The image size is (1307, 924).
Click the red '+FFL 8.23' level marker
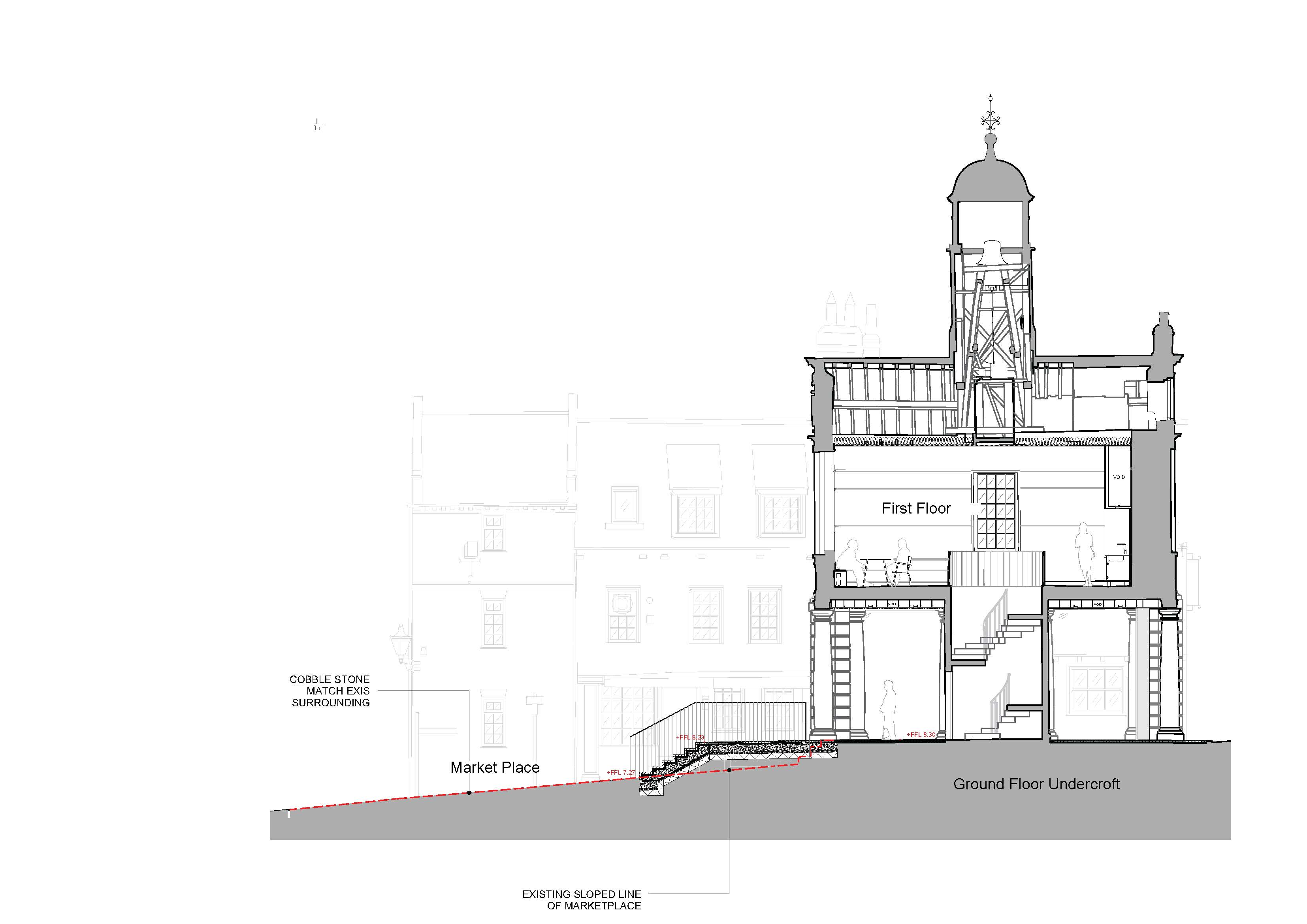[690, 737]
